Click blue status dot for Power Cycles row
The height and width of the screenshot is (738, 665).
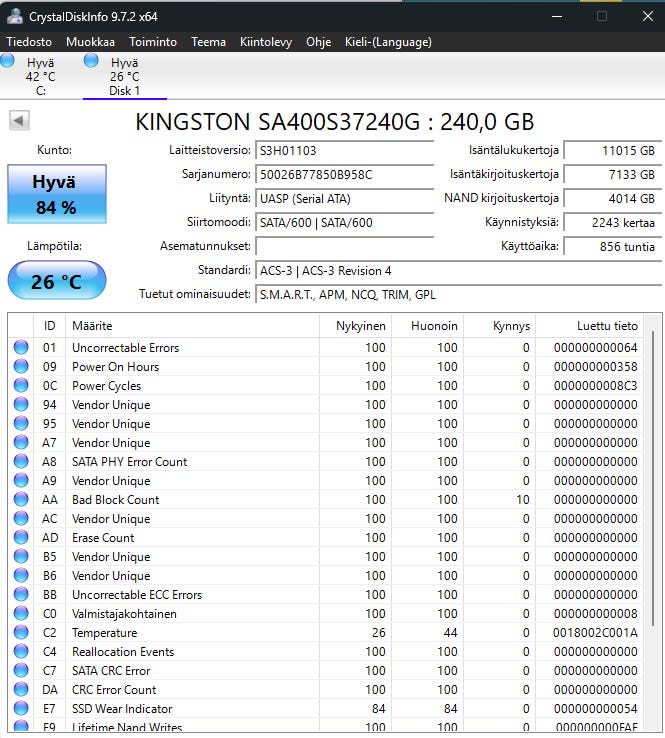(x=21, y=385)
